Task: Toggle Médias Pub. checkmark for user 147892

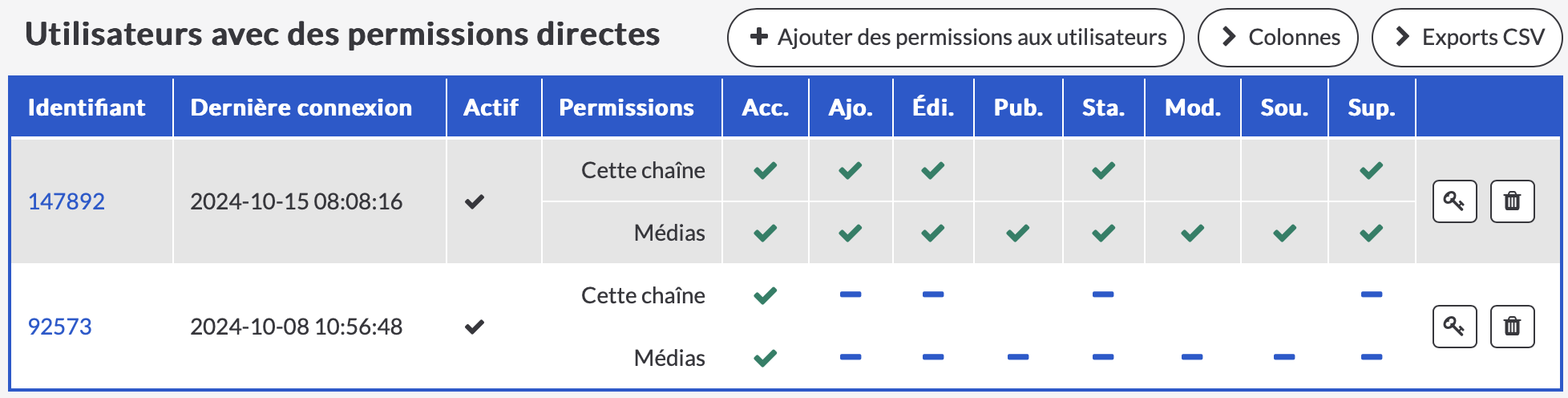Action: (x=1018, y=233)
